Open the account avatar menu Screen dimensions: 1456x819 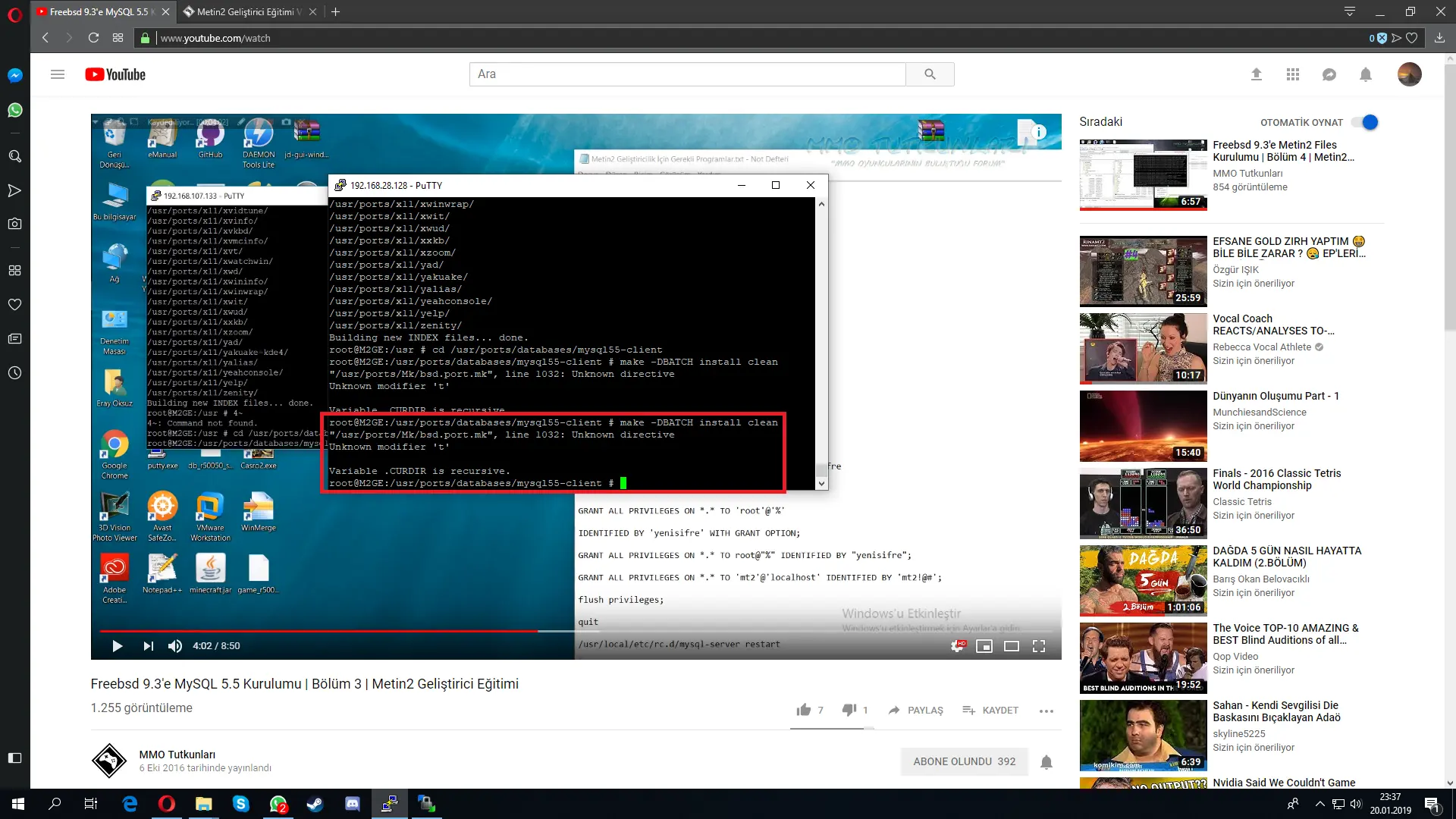1410,74
